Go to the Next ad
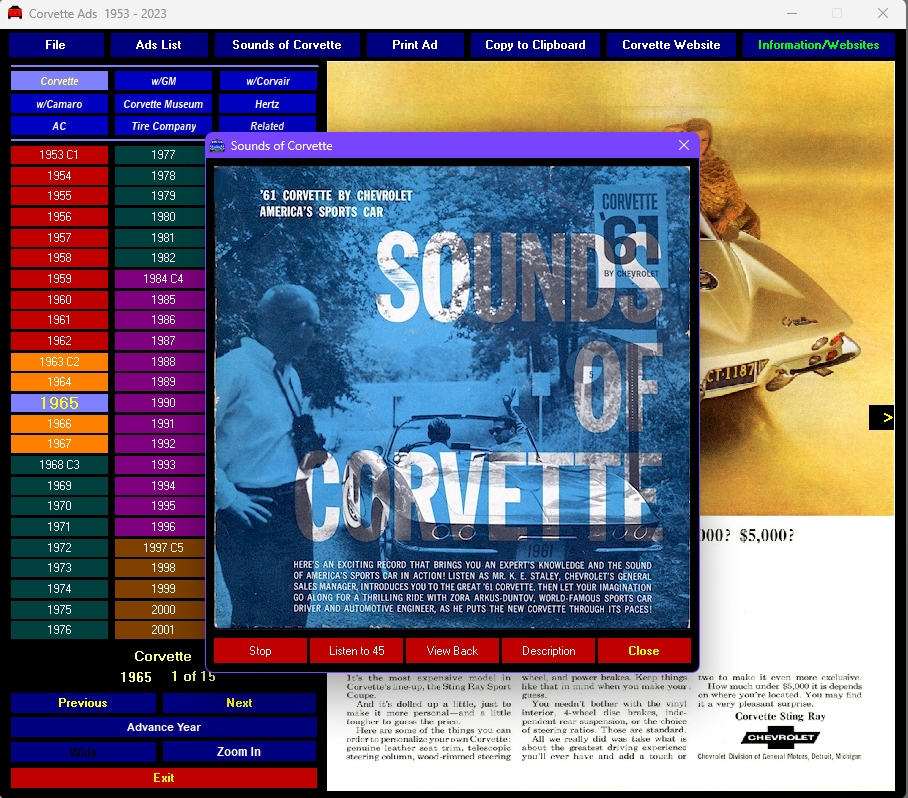Screen dimensions: 908x798 click(x=239, y=703)
